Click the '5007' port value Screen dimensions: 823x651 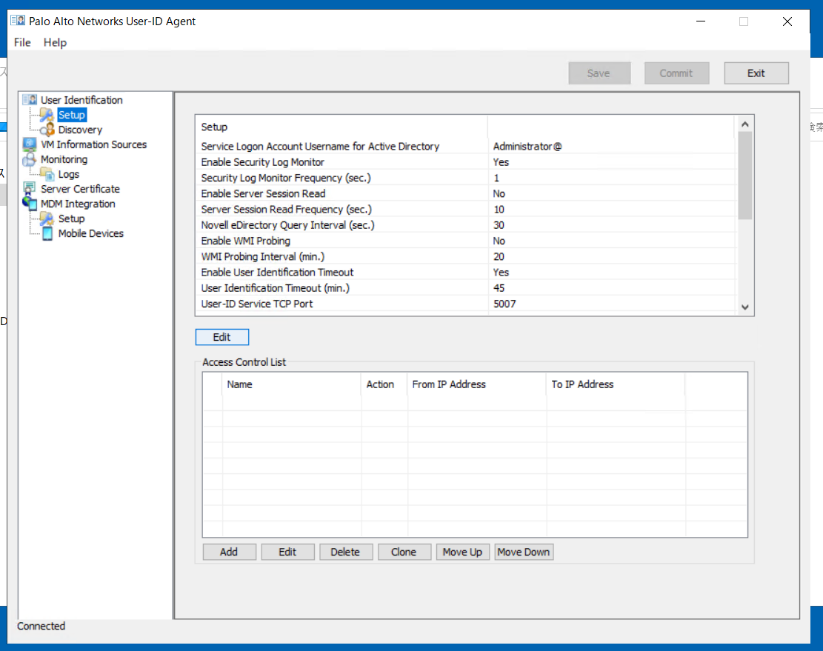coord(504,304)
